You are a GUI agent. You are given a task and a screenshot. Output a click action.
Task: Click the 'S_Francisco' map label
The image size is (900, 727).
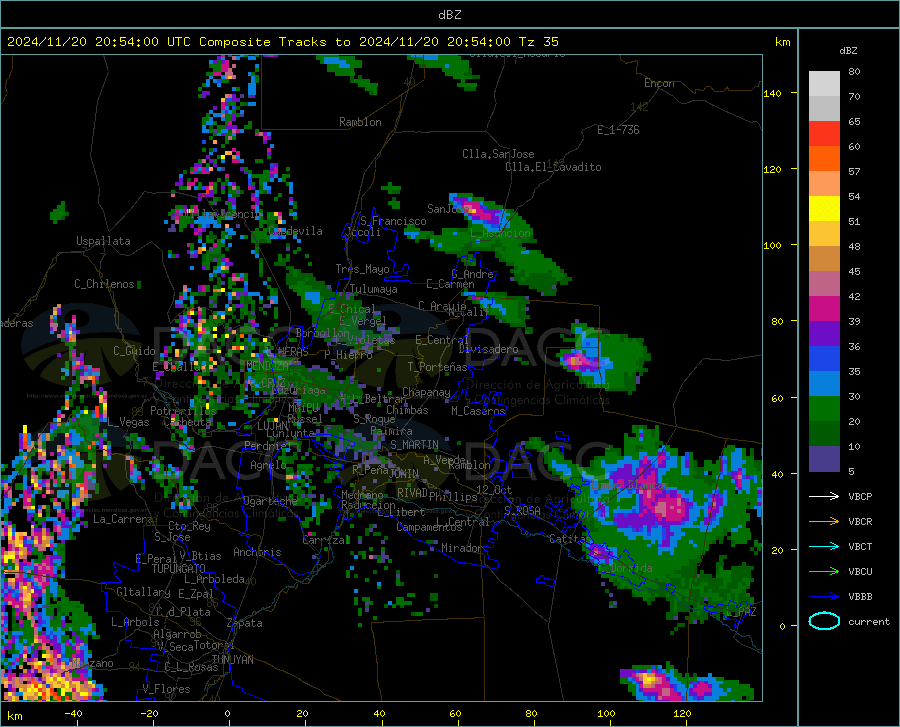click(x=393, y=221)
